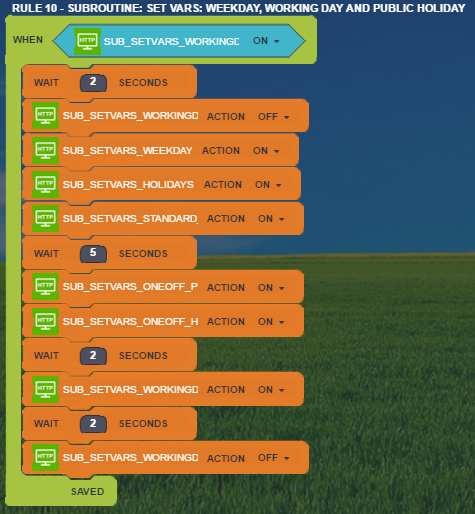Open the OFF dropdown on the final action block

pyautogui.click(x=273, y=458)
